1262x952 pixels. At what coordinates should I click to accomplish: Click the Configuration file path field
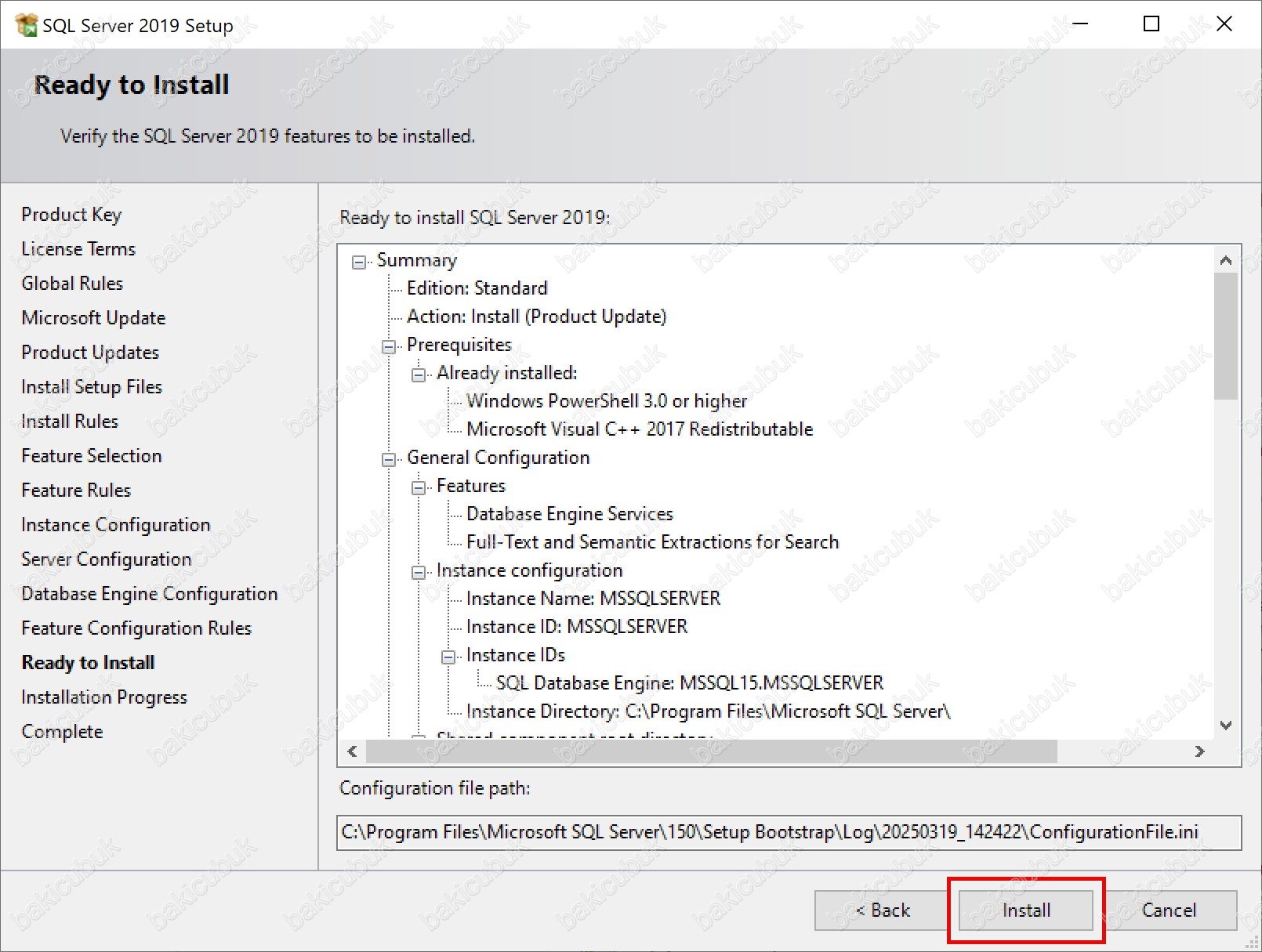pyautogui.click(x=789, y=832)
